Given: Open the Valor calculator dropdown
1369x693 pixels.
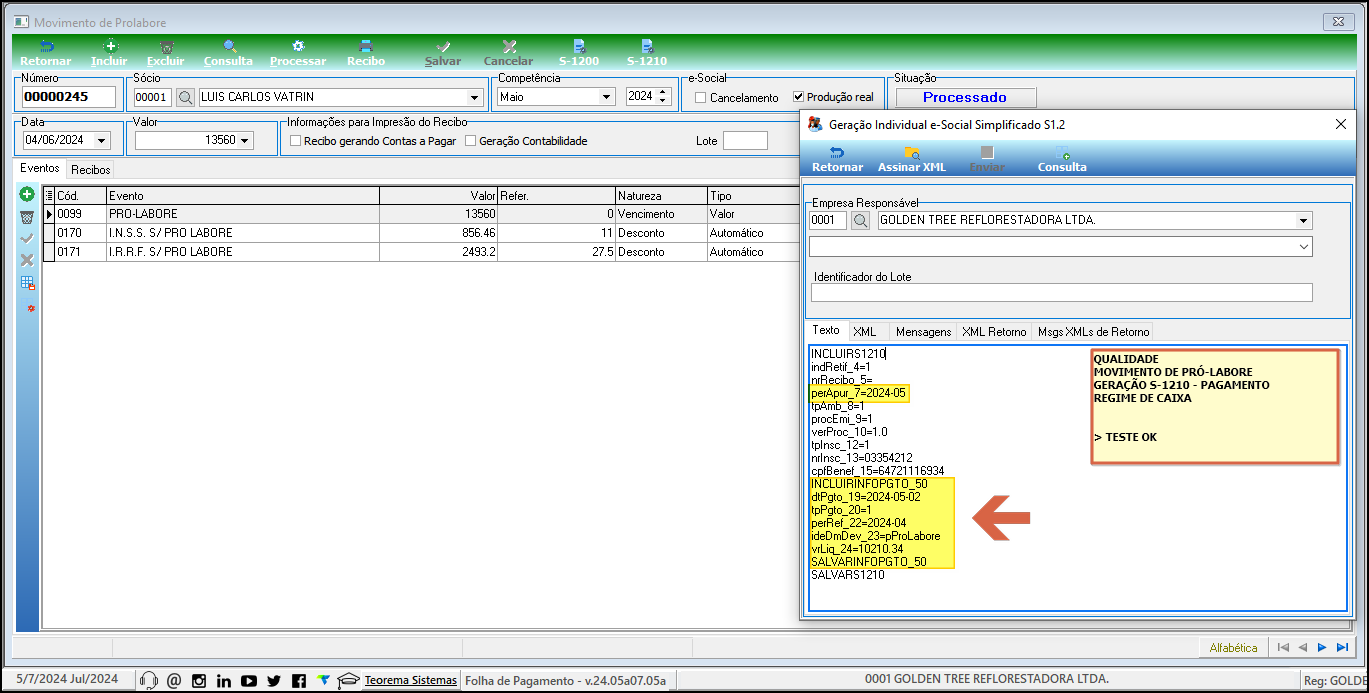Looking at the screenshot, I should (x=245, y=140).
